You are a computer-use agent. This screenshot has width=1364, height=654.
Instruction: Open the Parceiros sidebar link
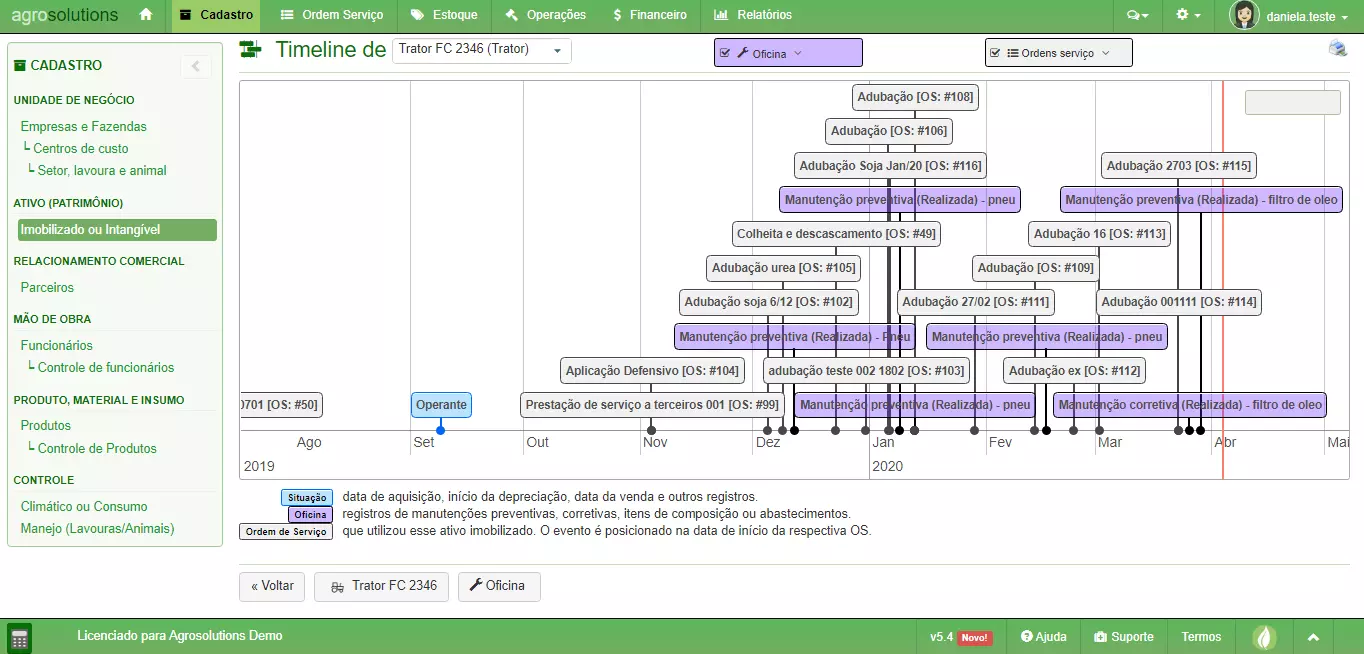tap(47, 287)
